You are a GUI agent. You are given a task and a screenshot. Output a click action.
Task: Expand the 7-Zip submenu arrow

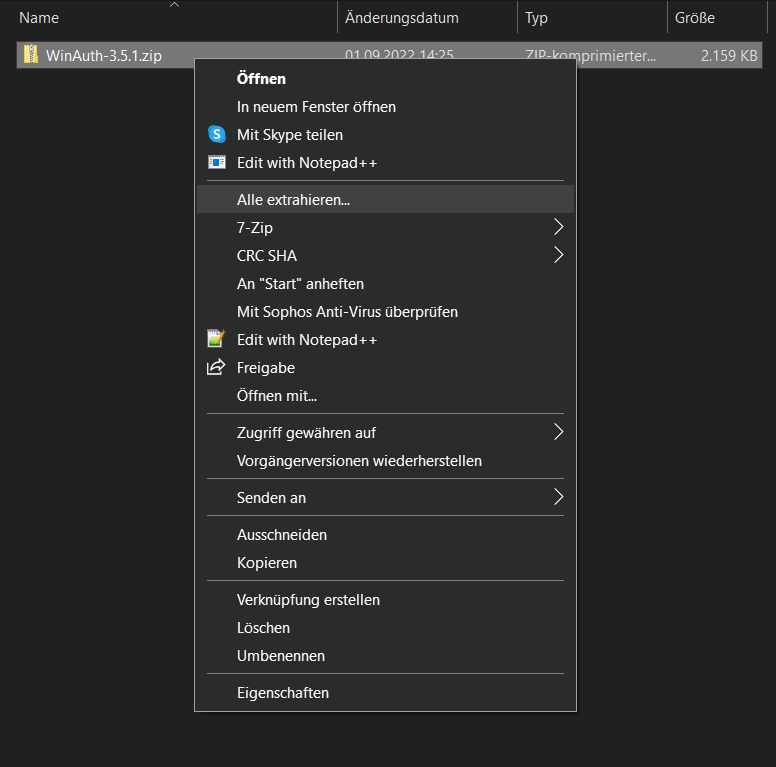pyautogui.click(x=558, y=227)
